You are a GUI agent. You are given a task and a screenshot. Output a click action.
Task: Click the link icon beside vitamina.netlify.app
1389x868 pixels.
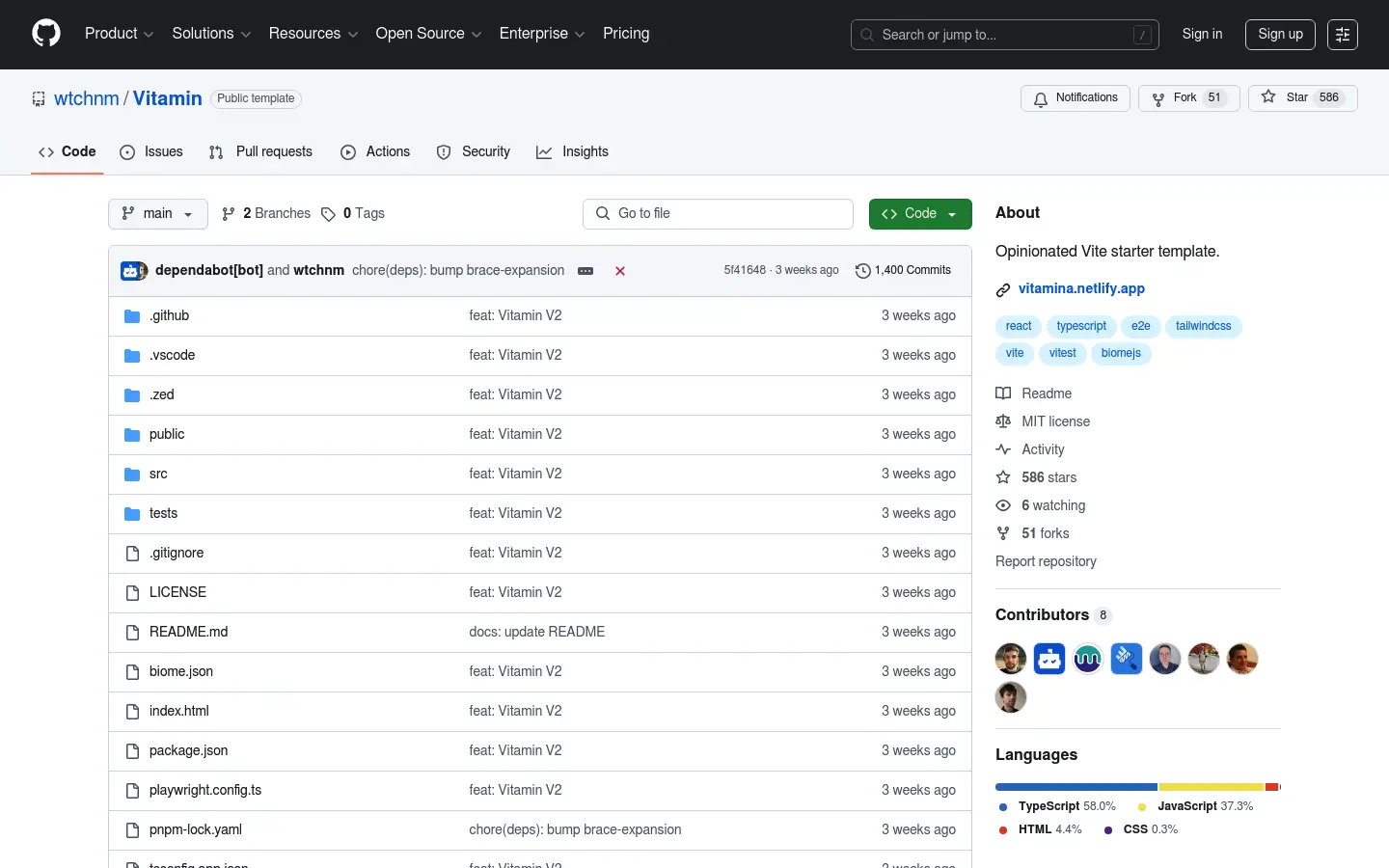tap(1003, 289)
